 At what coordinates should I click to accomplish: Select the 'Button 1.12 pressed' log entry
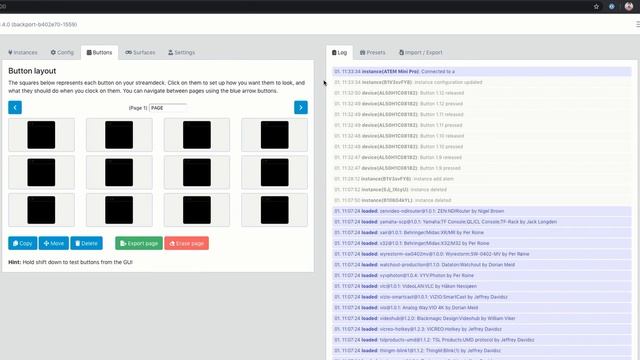[x=482, y=104]
